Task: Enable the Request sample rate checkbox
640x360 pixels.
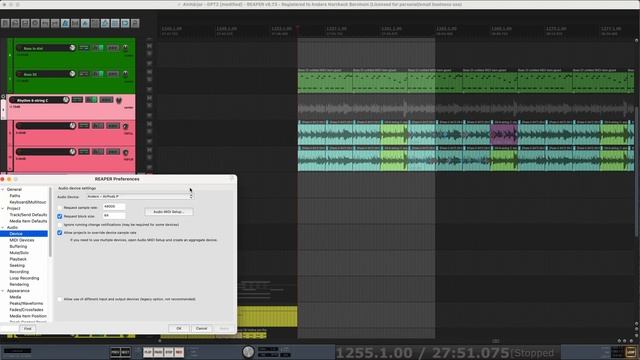Action: (x=60, y=208)
